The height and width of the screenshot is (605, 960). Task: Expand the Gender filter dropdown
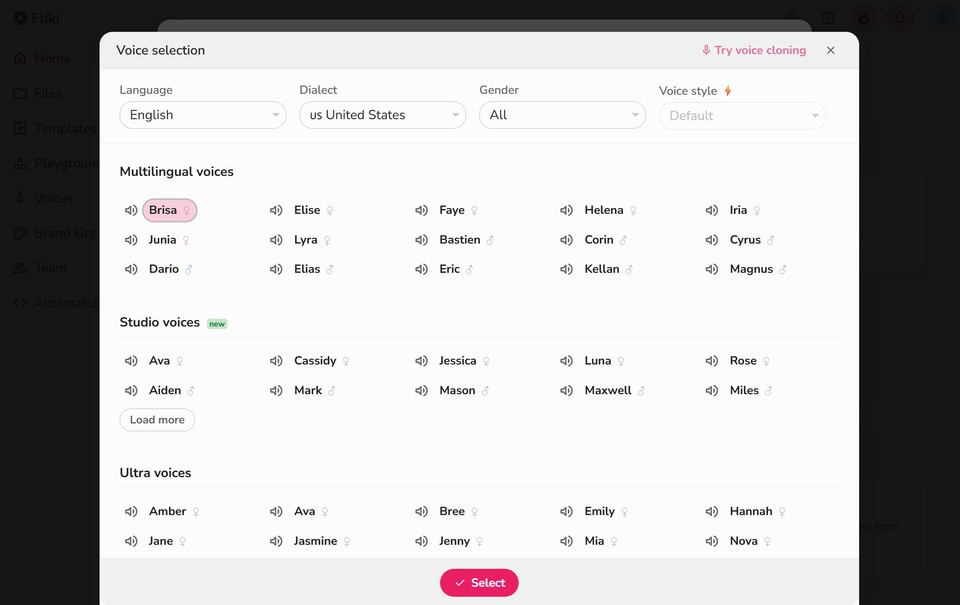click(562, 115)
